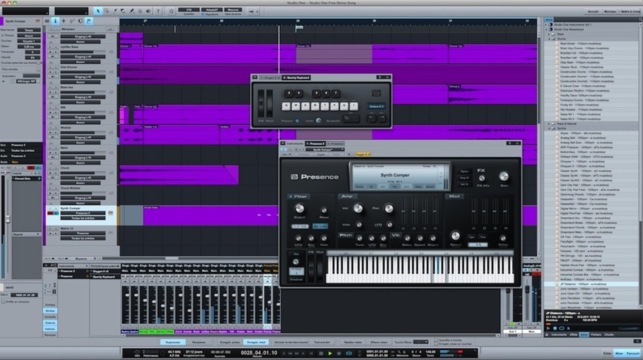The height and width of the screenshot is (360, 643).
Task: Click the FX knob in Presence
Action: coord(481,178)
